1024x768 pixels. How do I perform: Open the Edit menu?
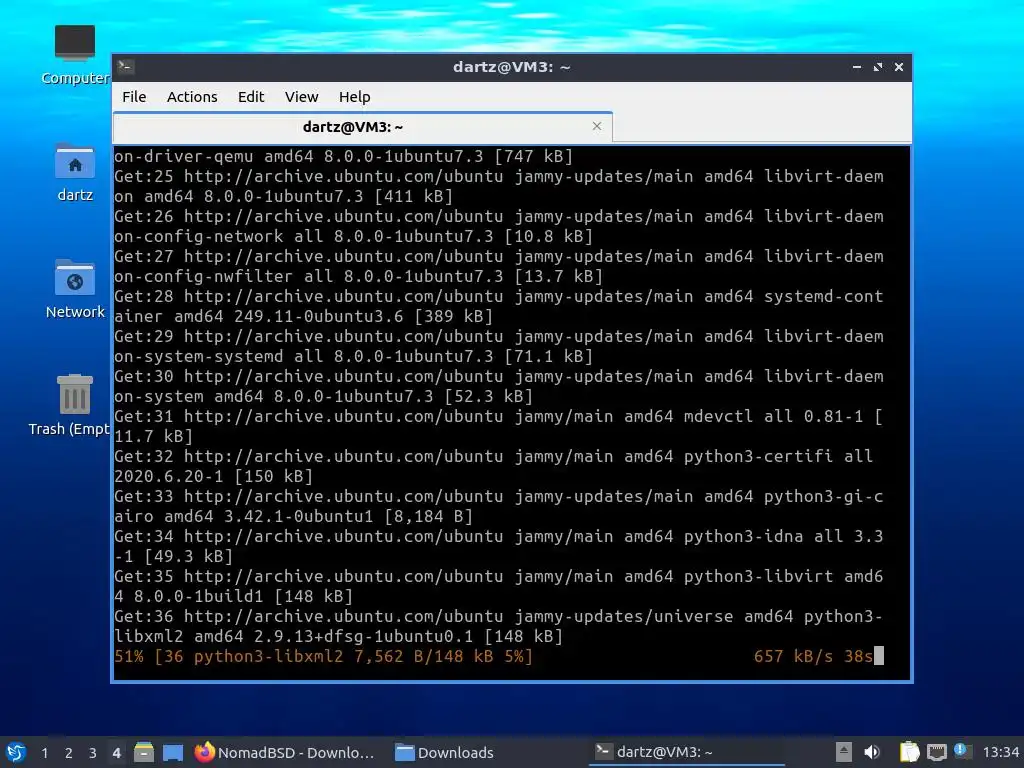tap(251, 97)
